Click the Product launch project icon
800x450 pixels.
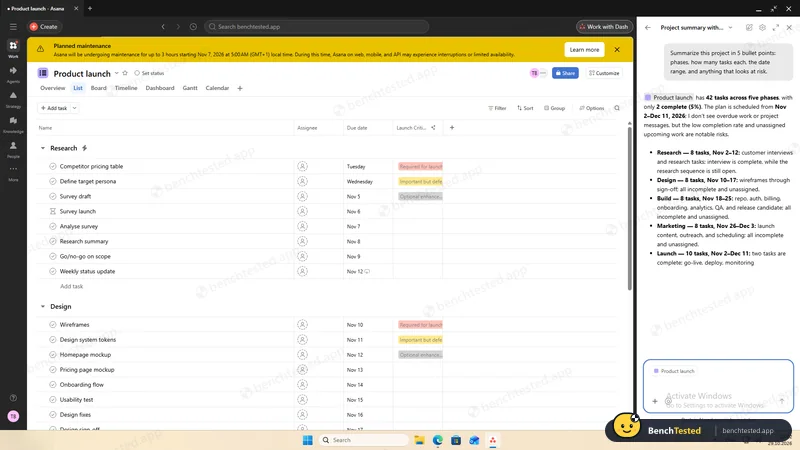point(43,73)
